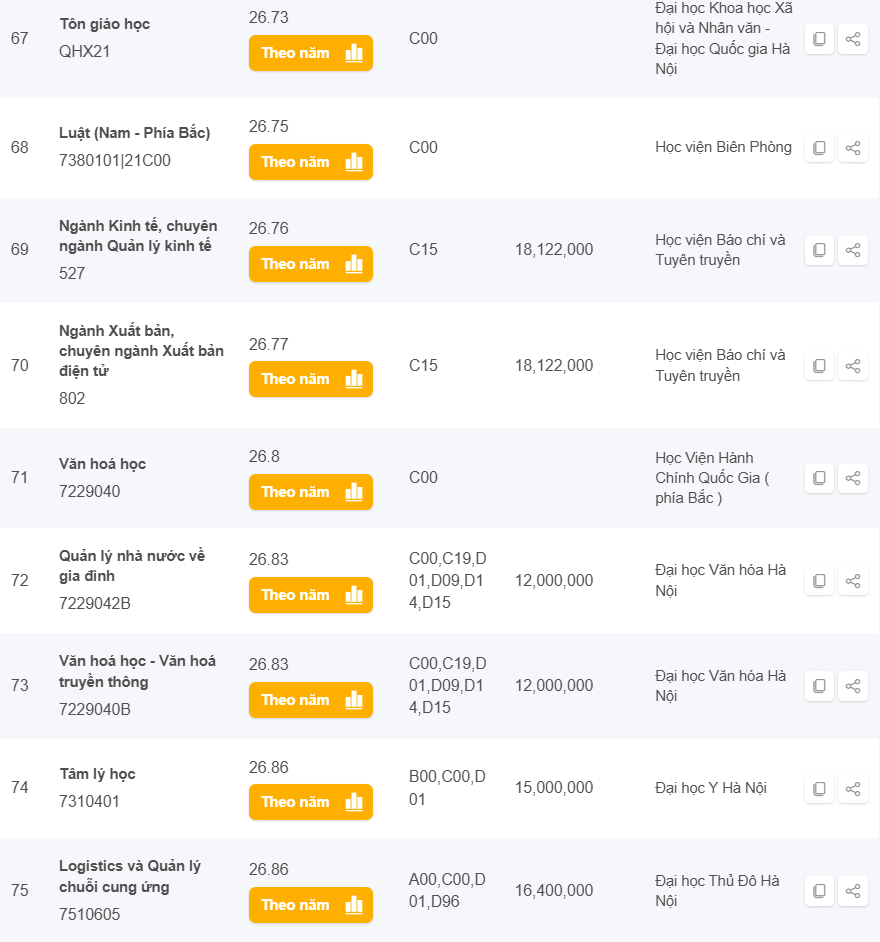This screenshot has width=880, height=942.
Task: Select Văn hoá học - Văn hoá truyền thông title
Action: [x=137, y=671]
